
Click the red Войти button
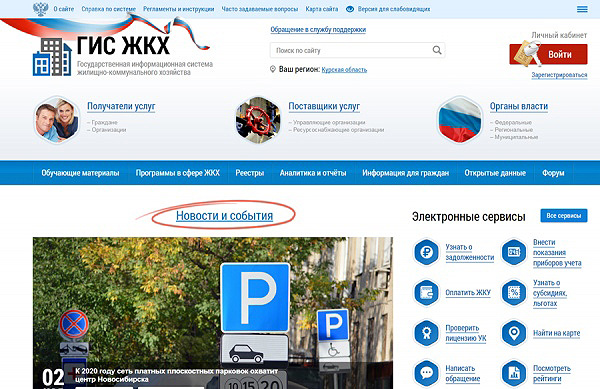coord(548,54)
